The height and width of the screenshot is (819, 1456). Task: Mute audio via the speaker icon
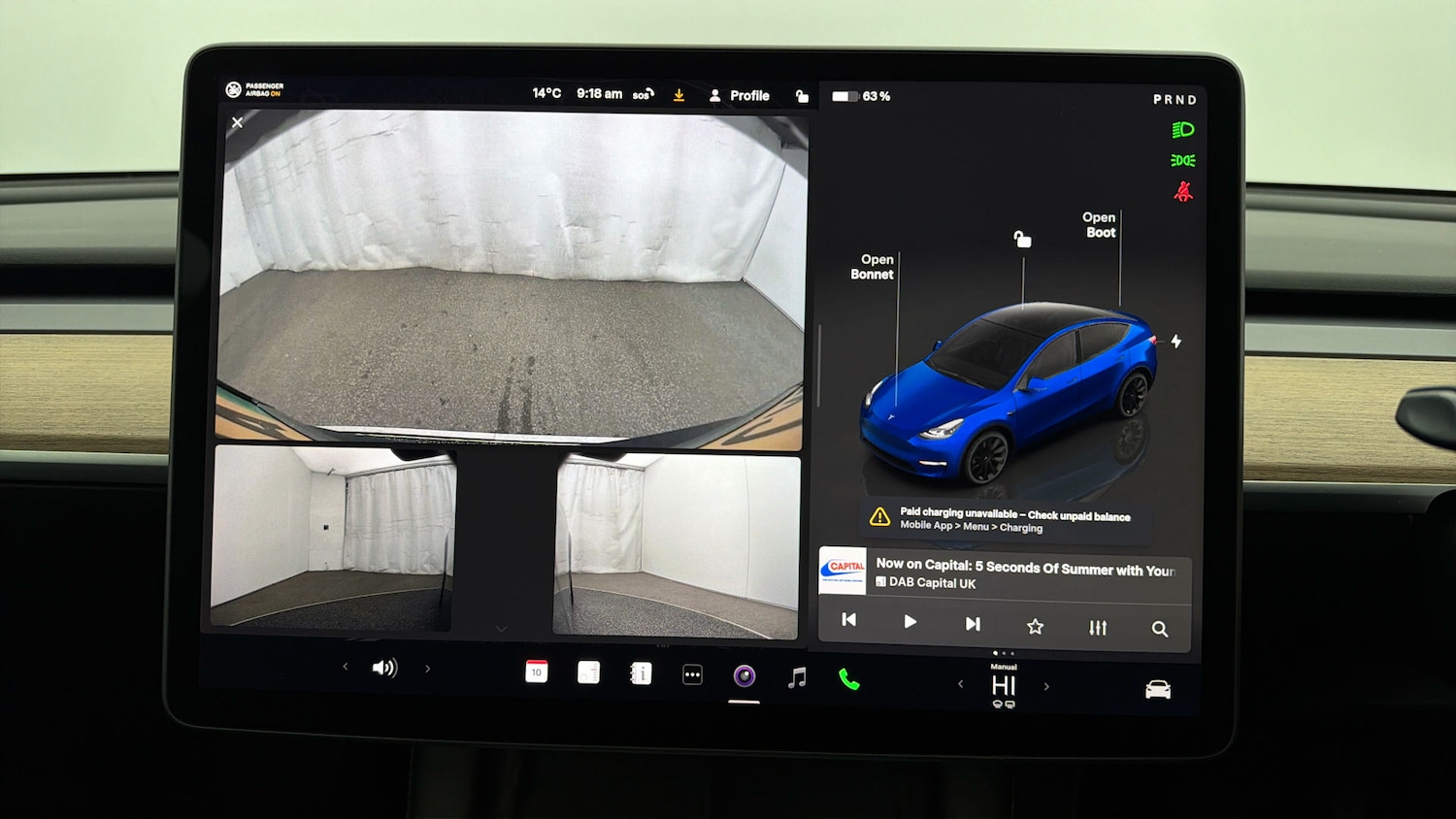385,668
